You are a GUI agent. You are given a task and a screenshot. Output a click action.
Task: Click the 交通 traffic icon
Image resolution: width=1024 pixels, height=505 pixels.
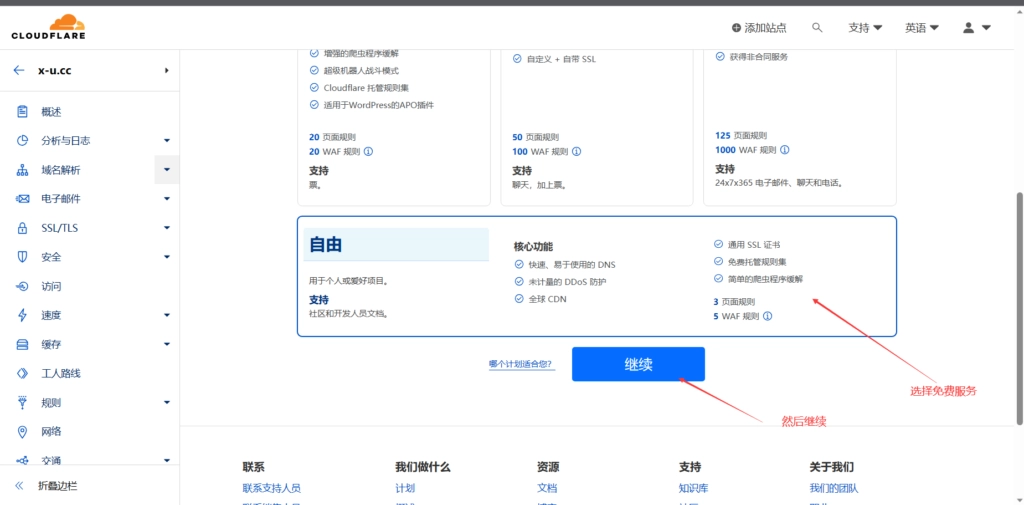click(22, 461)
